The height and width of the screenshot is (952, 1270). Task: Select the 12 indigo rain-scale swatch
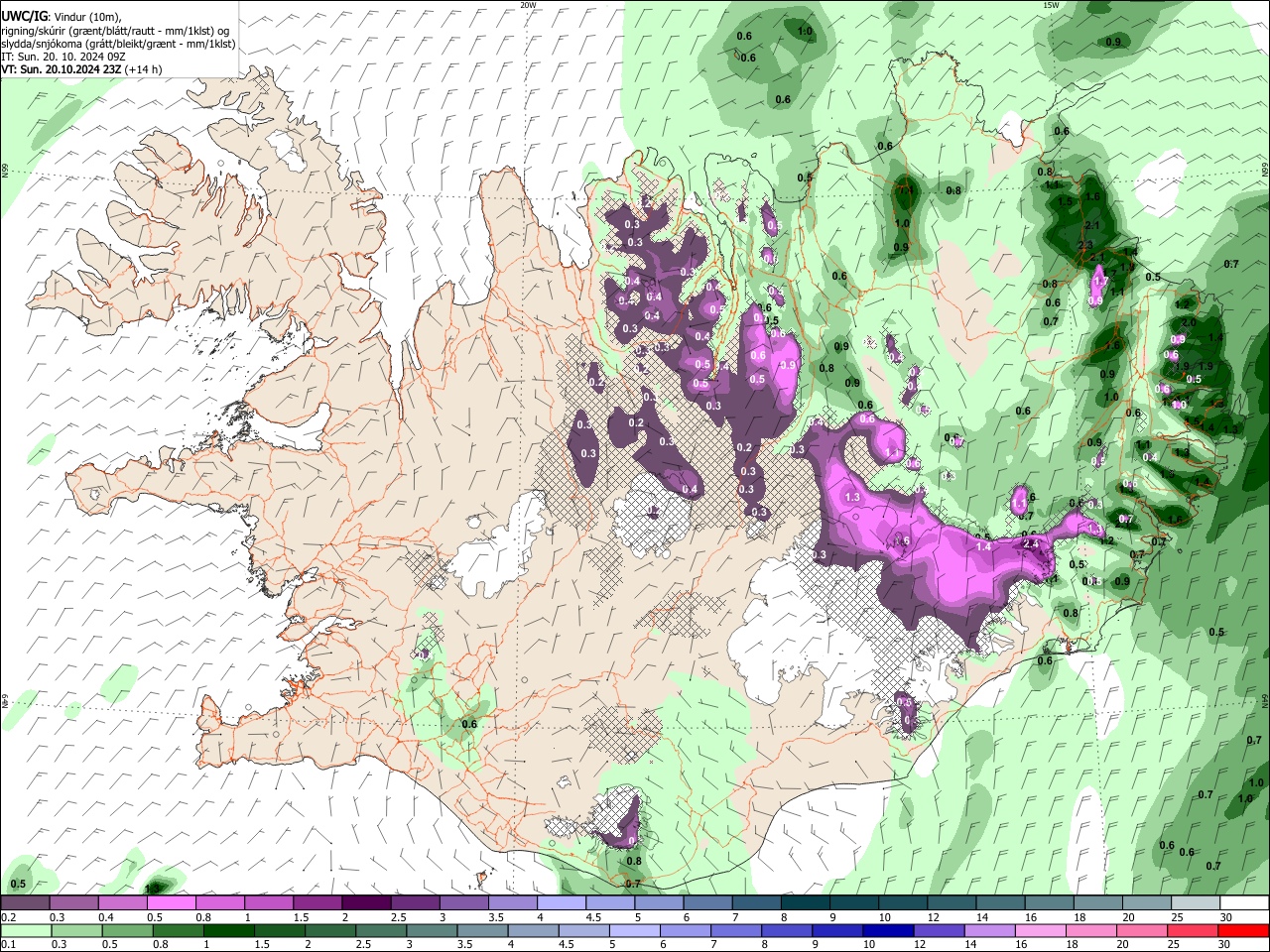(939, 931)
